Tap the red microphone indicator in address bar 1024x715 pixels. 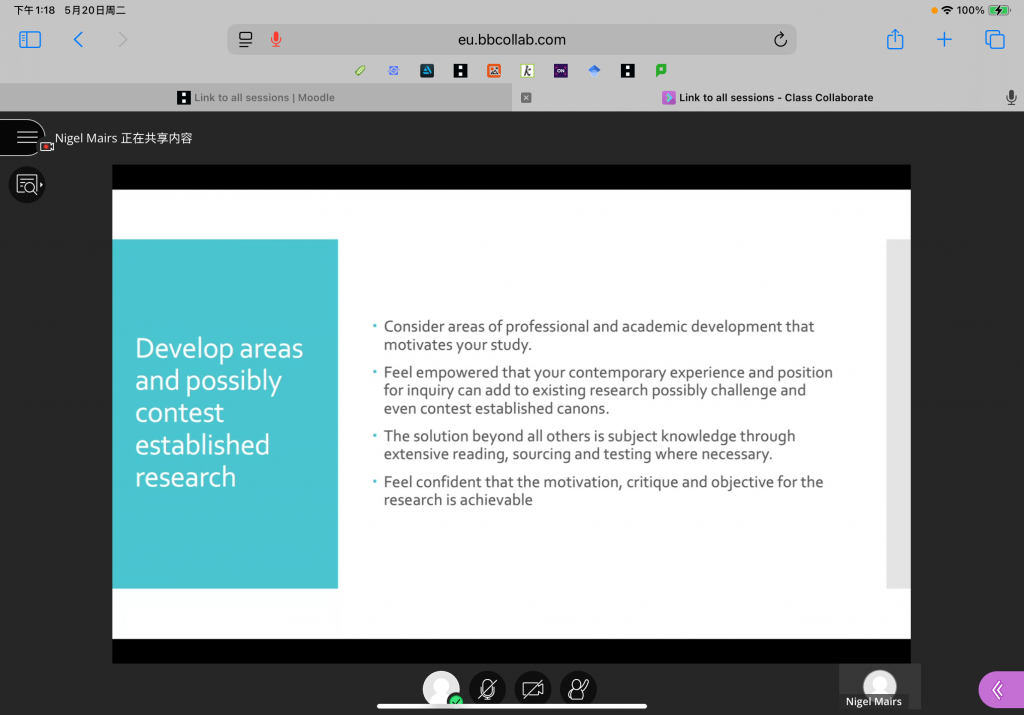276,40
